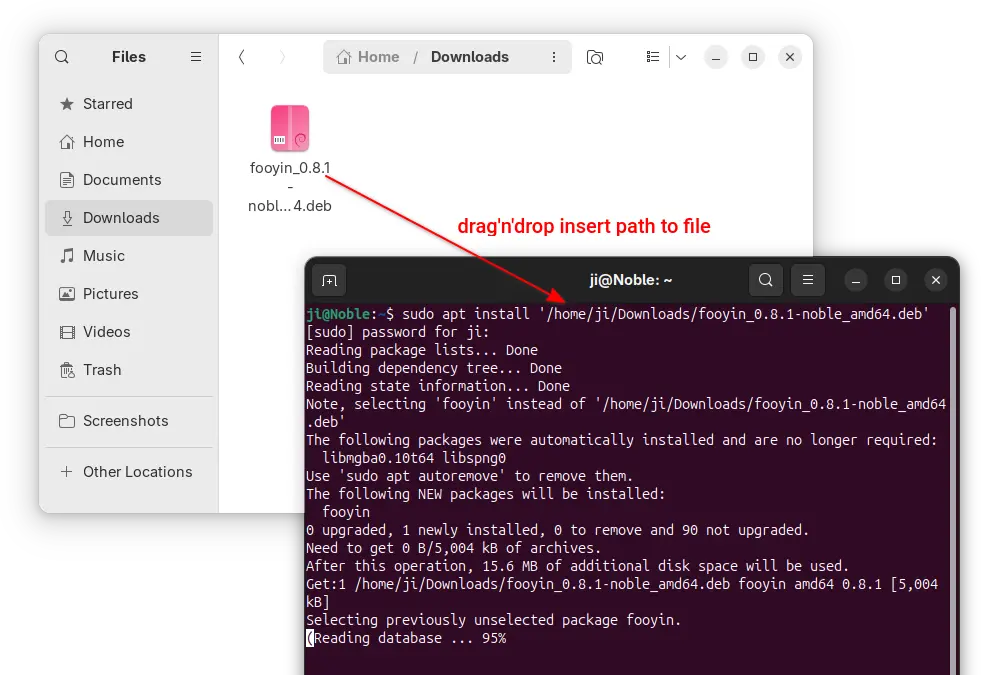Click the Files forward navigation arrow

[x=283, y=57]
